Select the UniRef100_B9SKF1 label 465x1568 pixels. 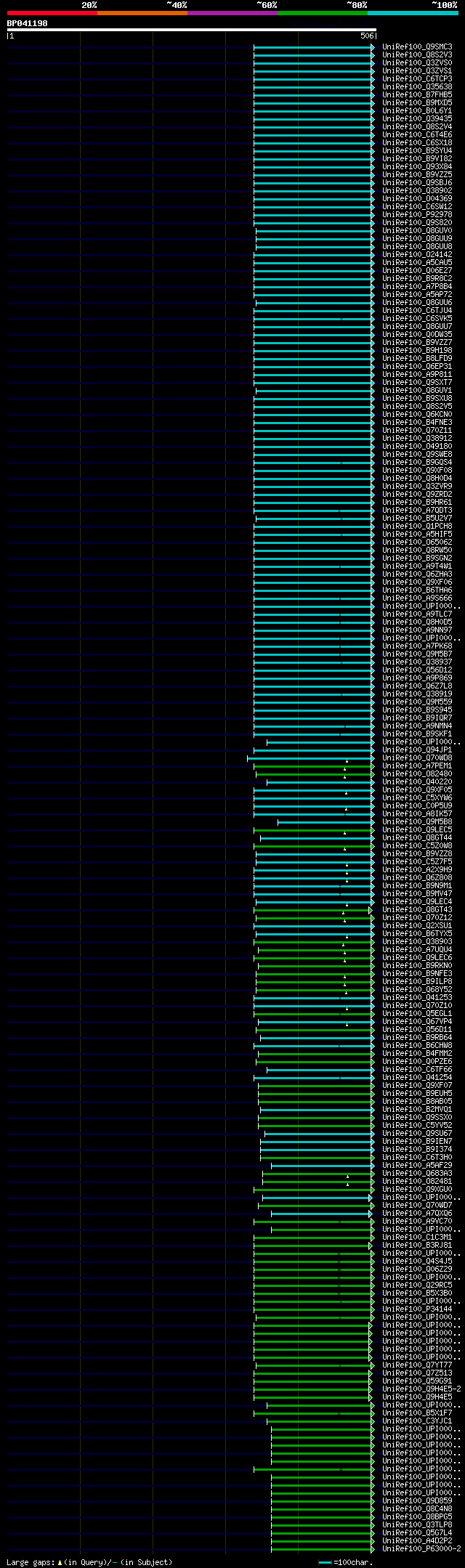[417, 734]
